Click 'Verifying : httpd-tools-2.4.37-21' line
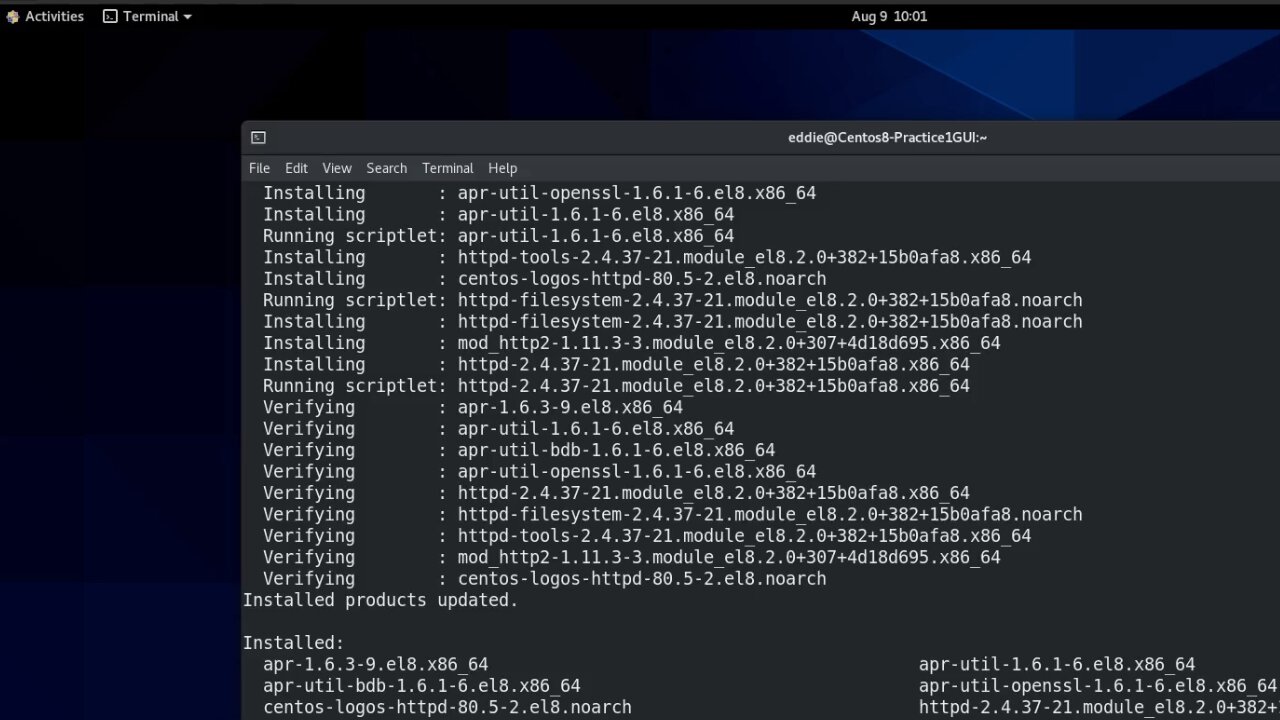The width and height of the screenshot is (1280, 720). [647, 536]
